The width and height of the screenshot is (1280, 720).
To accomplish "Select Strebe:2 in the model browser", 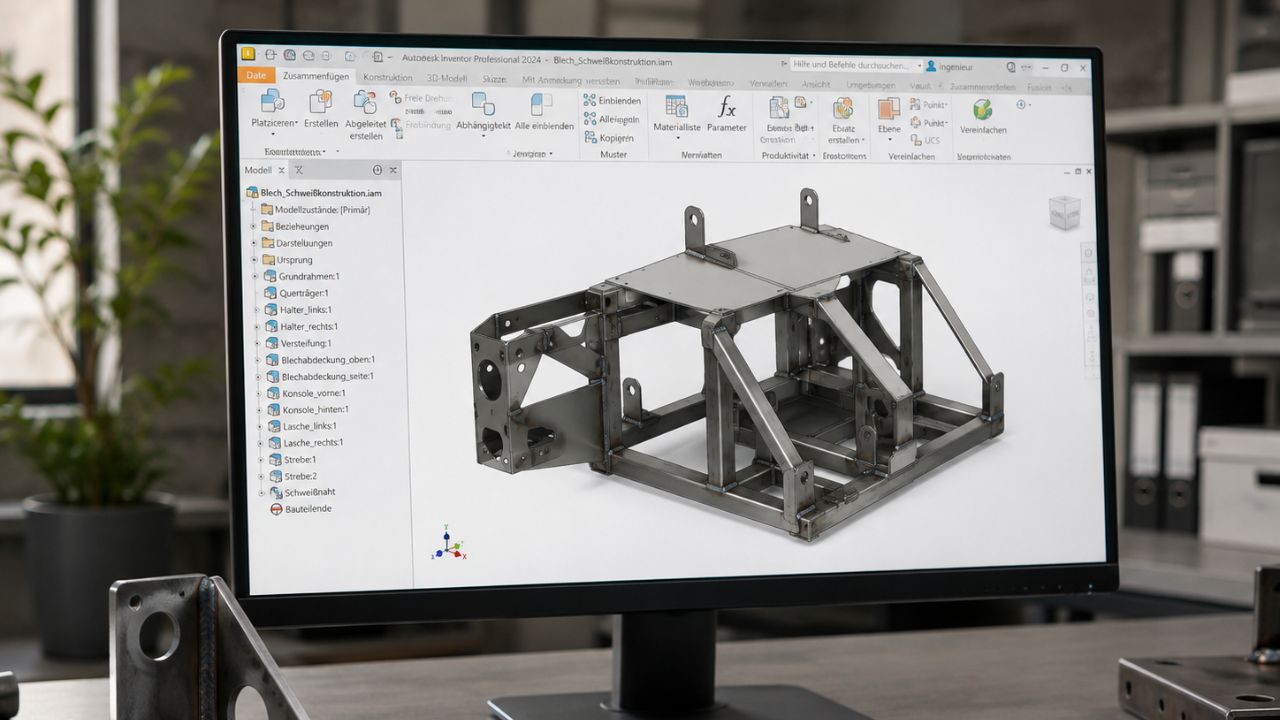I will coord(292,476).
